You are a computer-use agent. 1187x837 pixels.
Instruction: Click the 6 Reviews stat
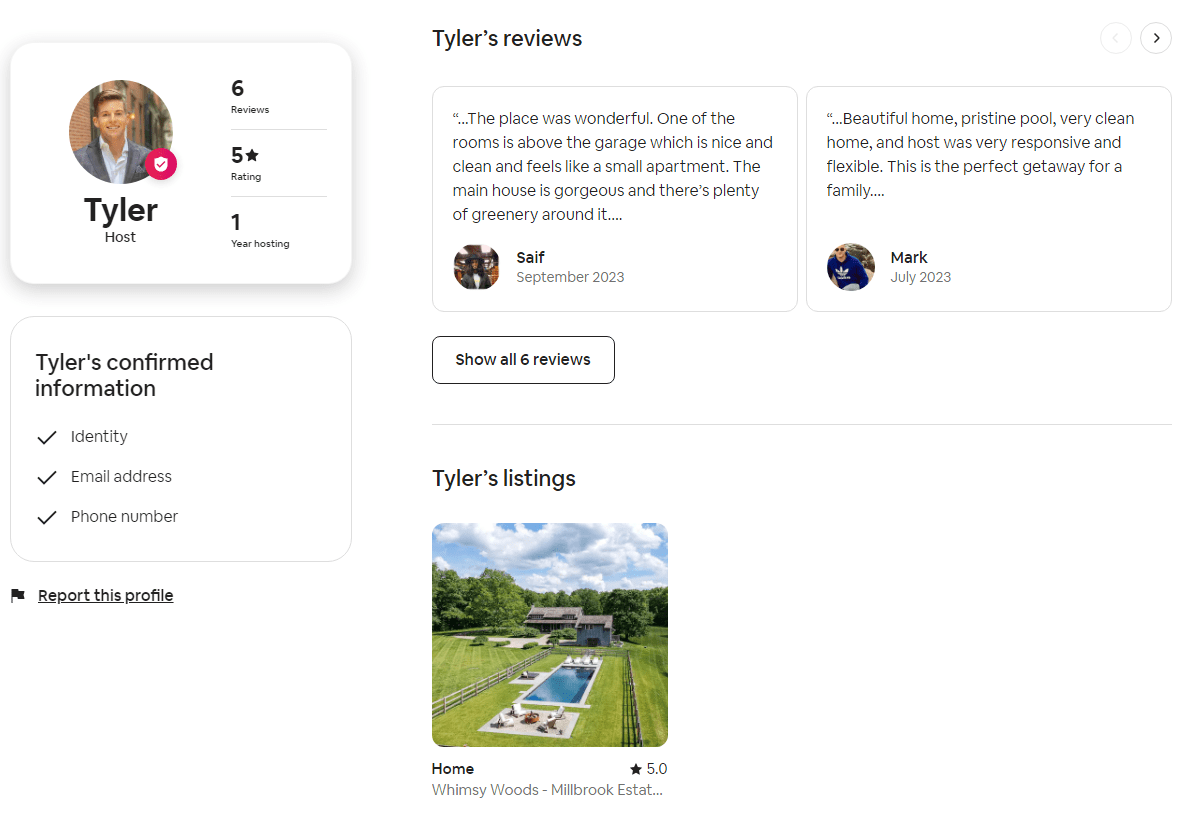[249, 96]
